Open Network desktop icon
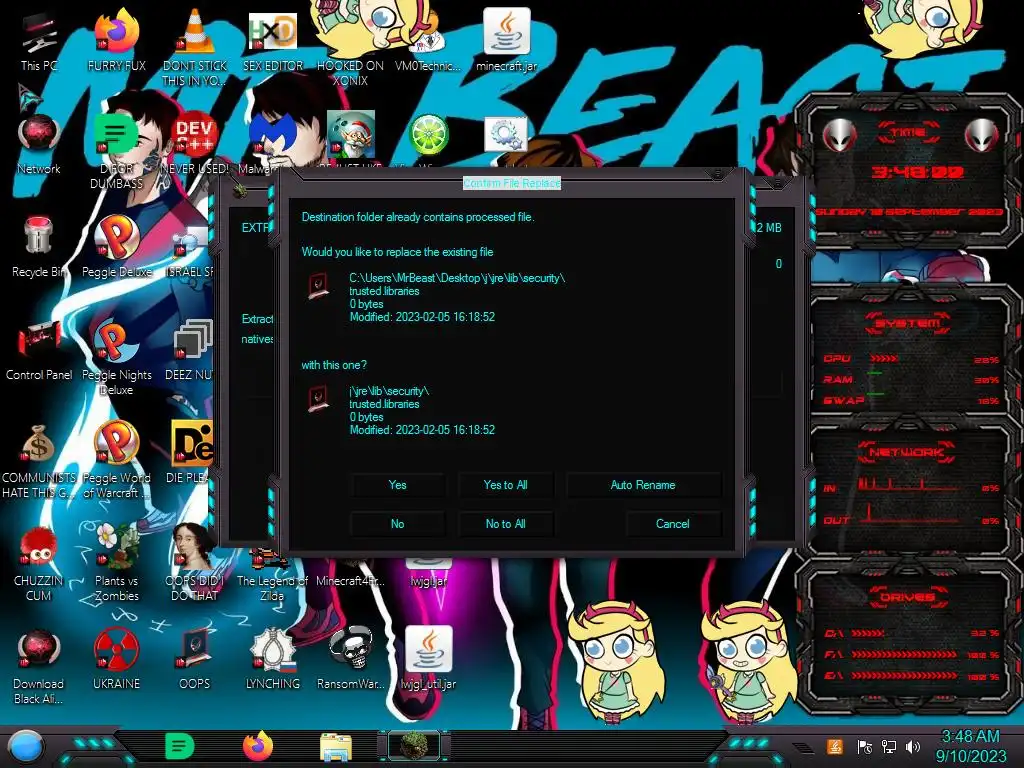This screenshot has width=1024, height=768. pos(39,145)
